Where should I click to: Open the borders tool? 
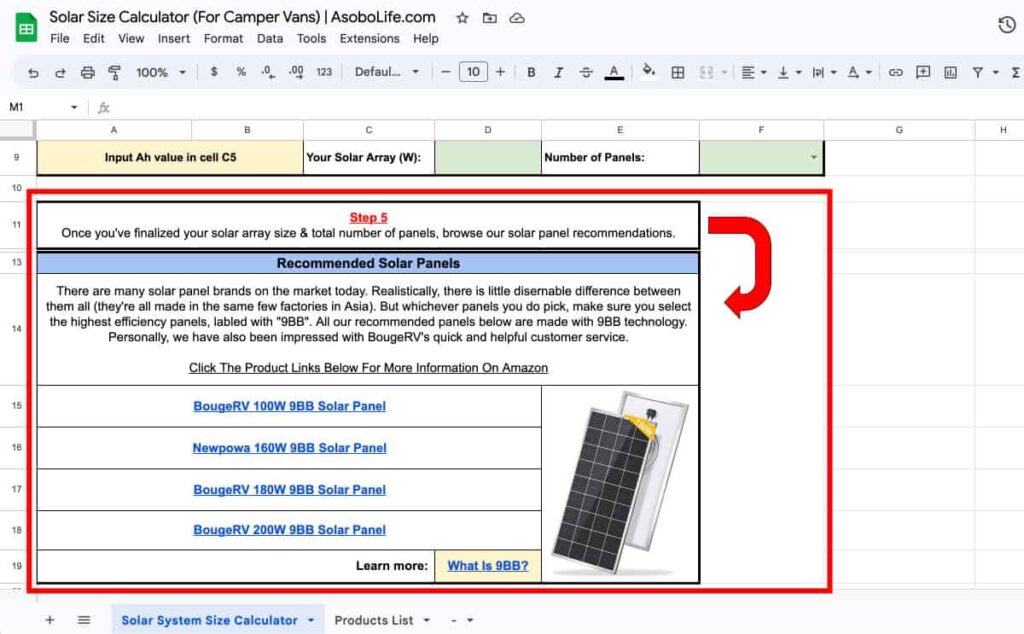click(x=678, y=72)
